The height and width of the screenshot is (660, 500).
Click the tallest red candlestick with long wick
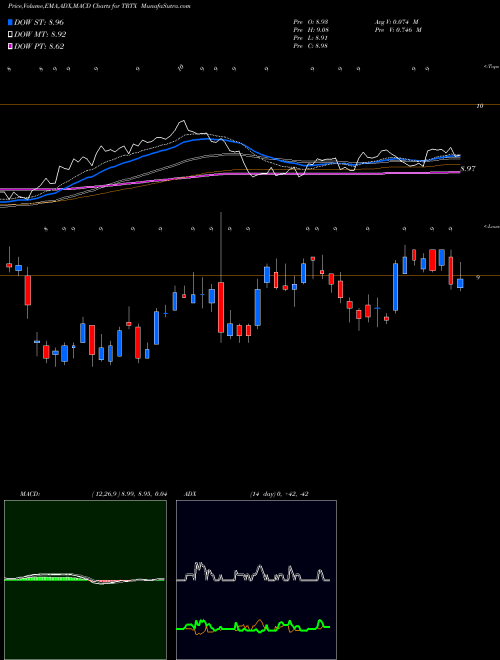tap(221, 307)
